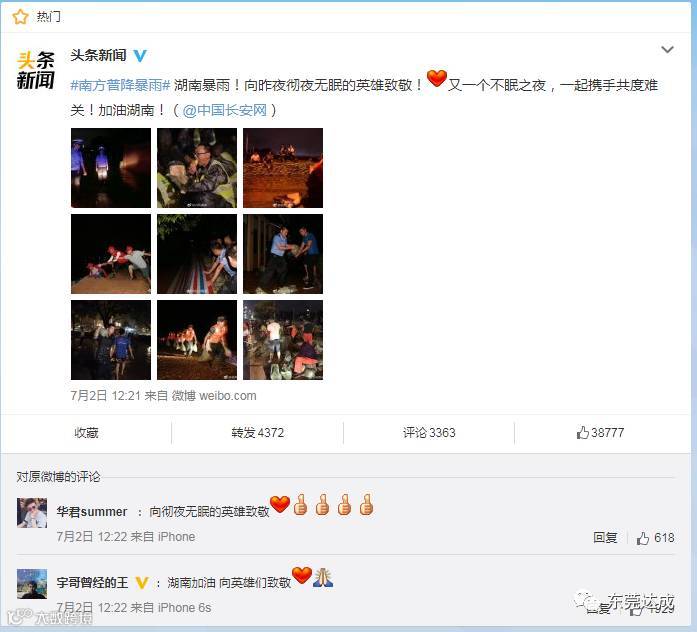
Task: Open the @中国长安网 mention link
Action: [x=224, y=110]
